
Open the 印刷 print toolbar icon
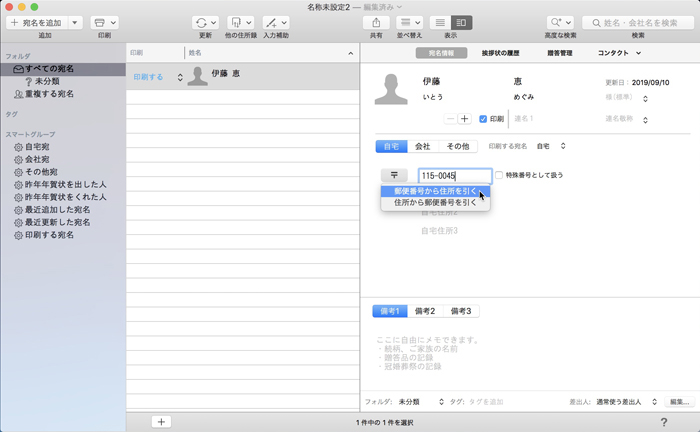(x=103, y=22)
